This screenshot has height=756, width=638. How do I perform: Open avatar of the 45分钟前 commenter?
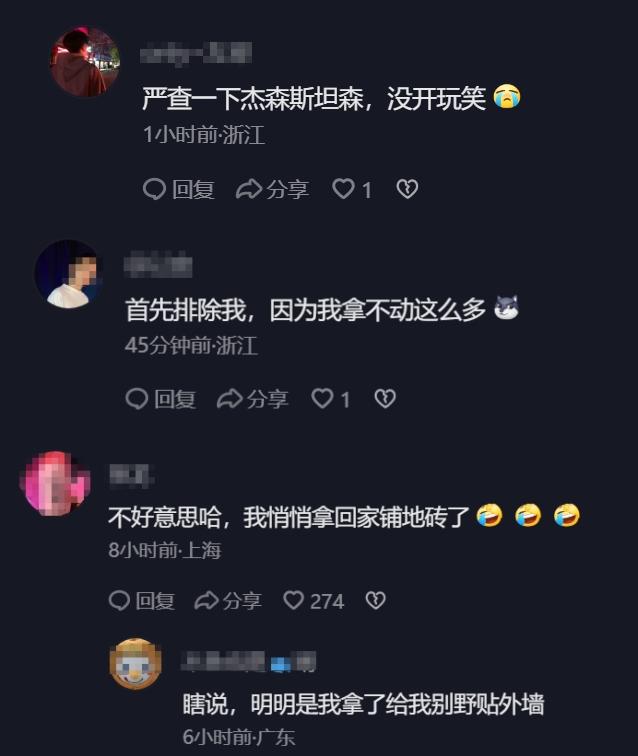(68, 274)
